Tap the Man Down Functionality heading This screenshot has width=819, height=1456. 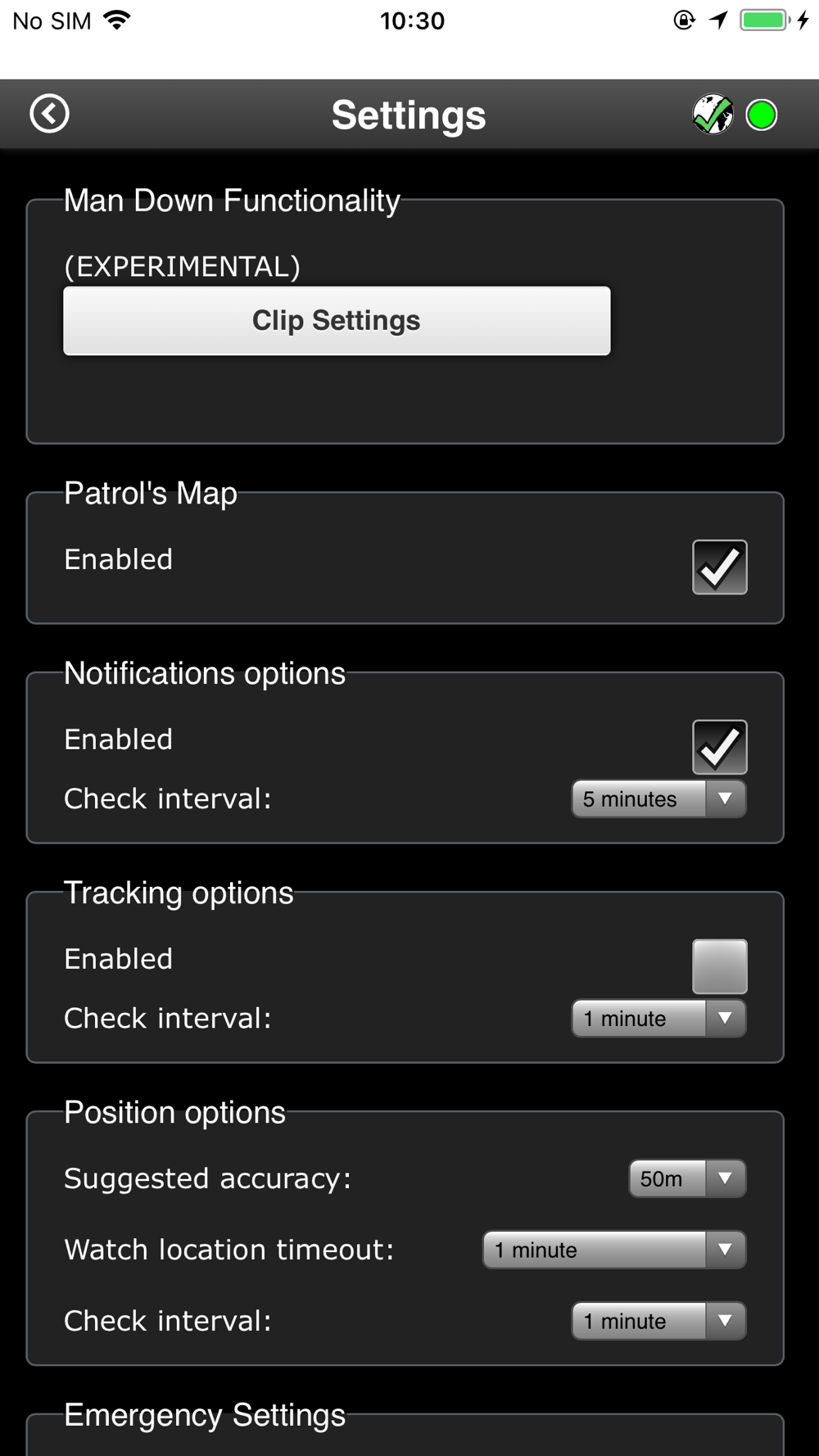232,201
